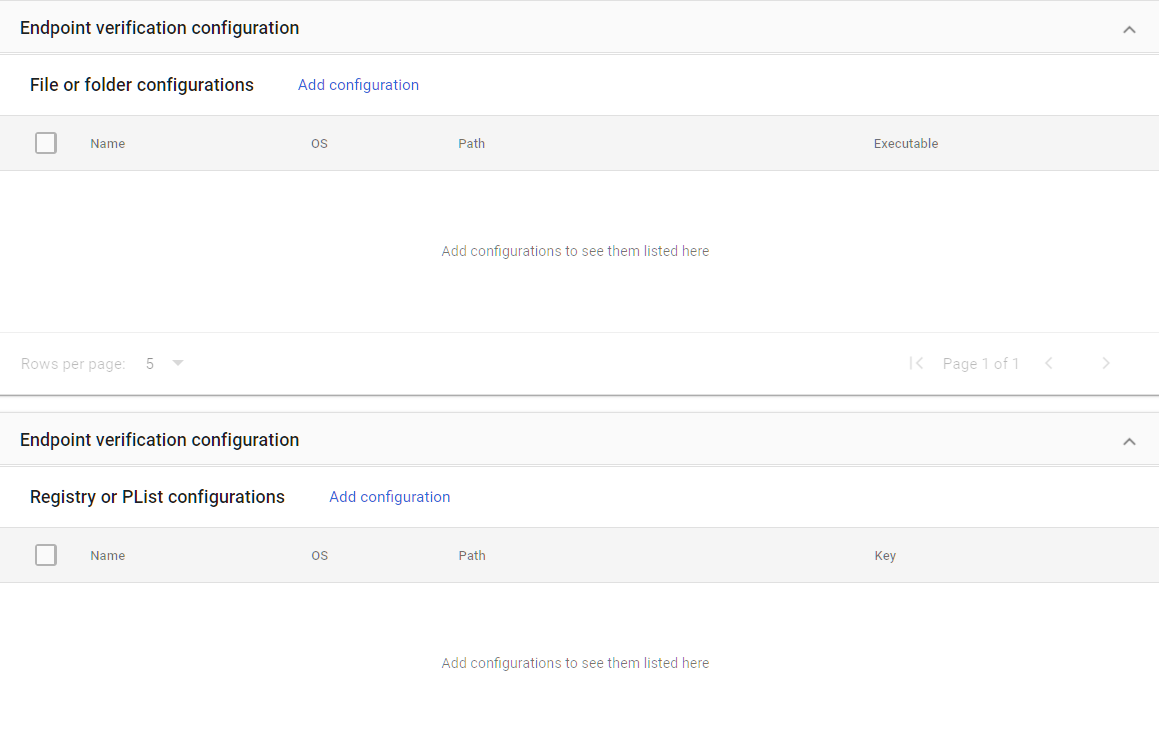The image size is (1159, 733).
Task: Click the File or folder configurations heading
Action: 141,85
